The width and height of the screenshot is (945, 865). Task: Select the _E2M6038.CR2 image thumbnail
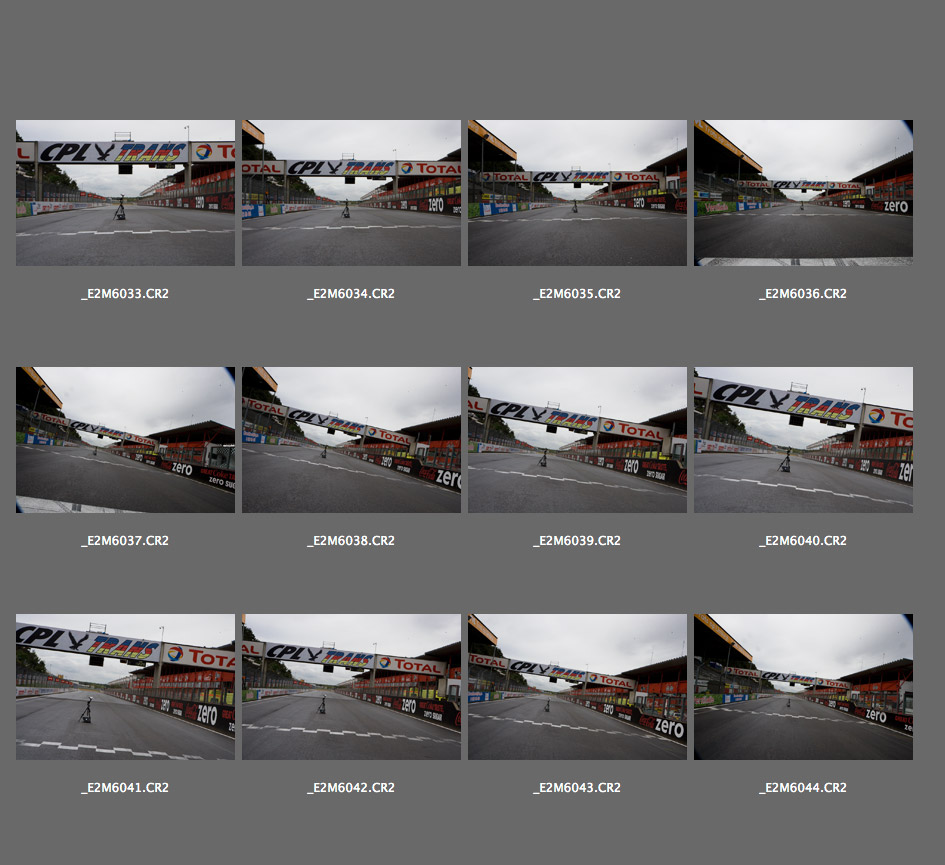[x=351, y=440]
